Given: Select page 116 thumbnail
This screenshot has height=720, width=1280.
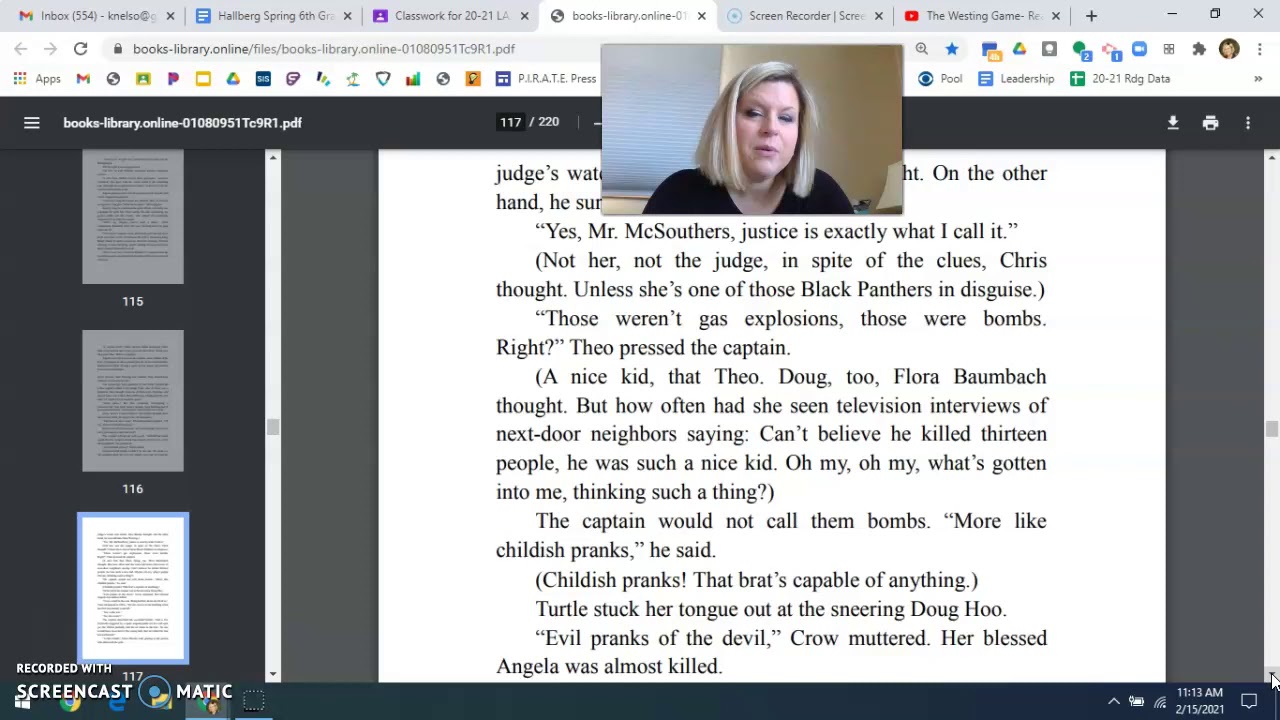Looking at the screenshot, I should click(133, 401).
